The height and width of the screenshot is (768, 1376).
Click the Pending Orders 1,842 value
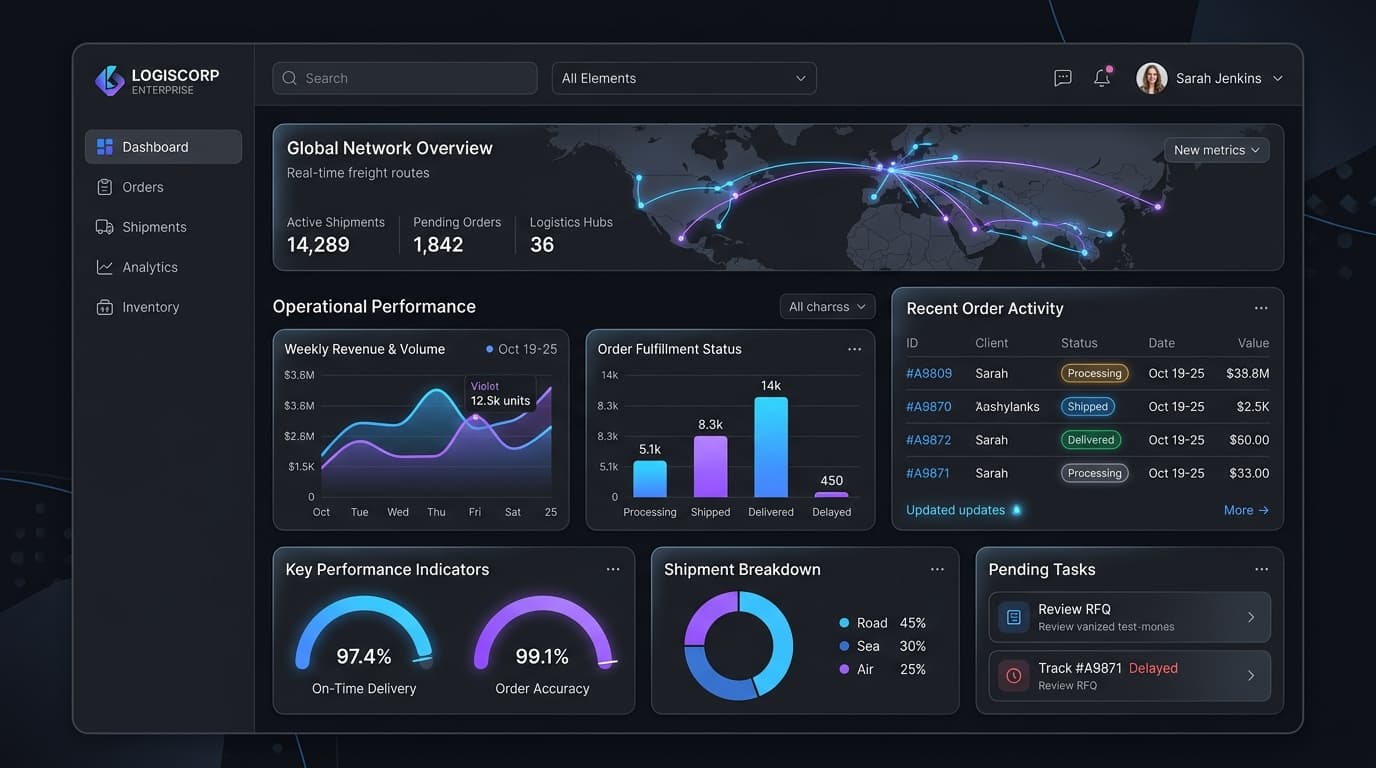click(438, 245)
